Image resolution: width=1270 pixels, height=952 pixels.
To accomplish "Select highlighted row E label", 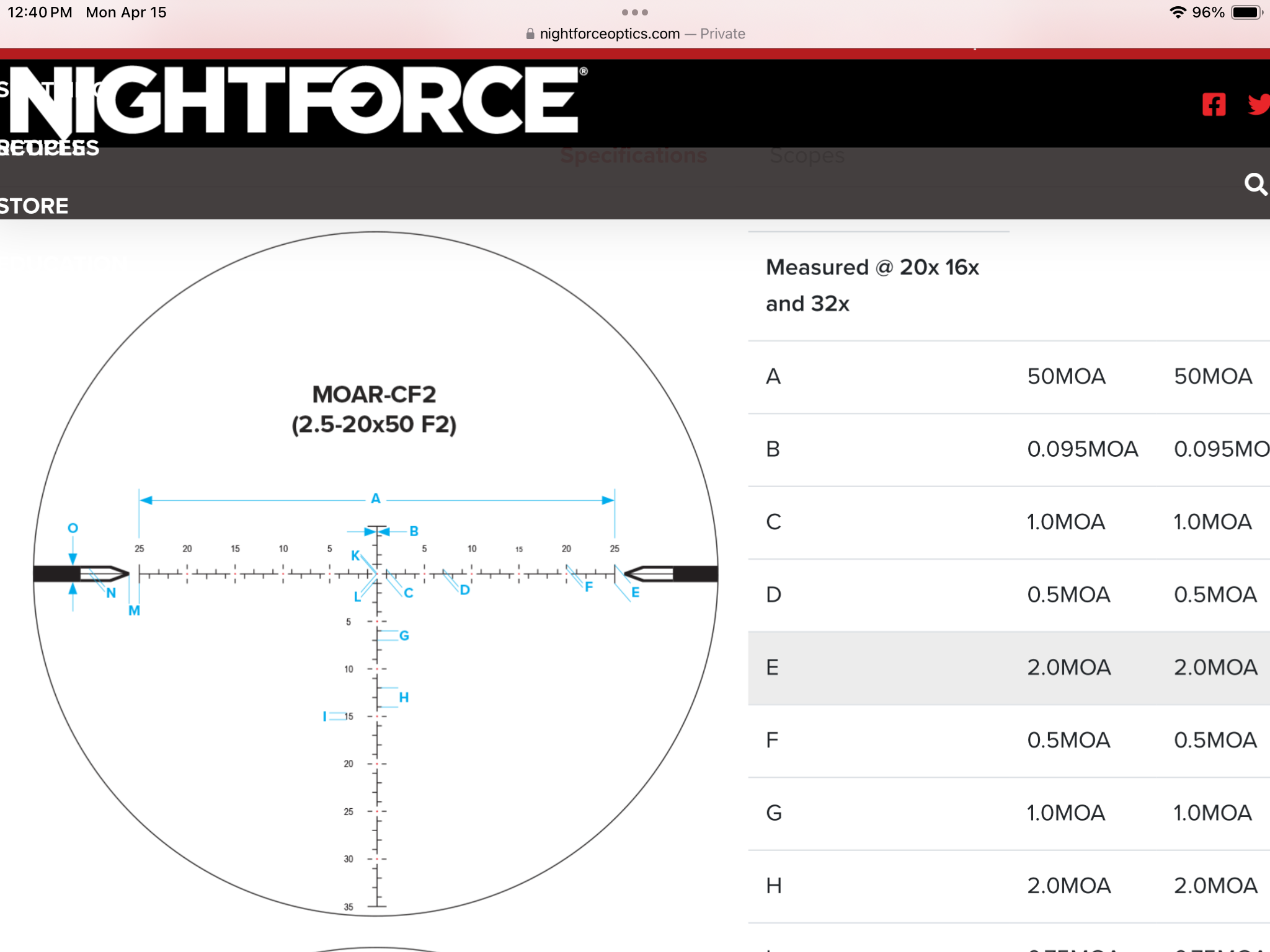I will 772,667.
